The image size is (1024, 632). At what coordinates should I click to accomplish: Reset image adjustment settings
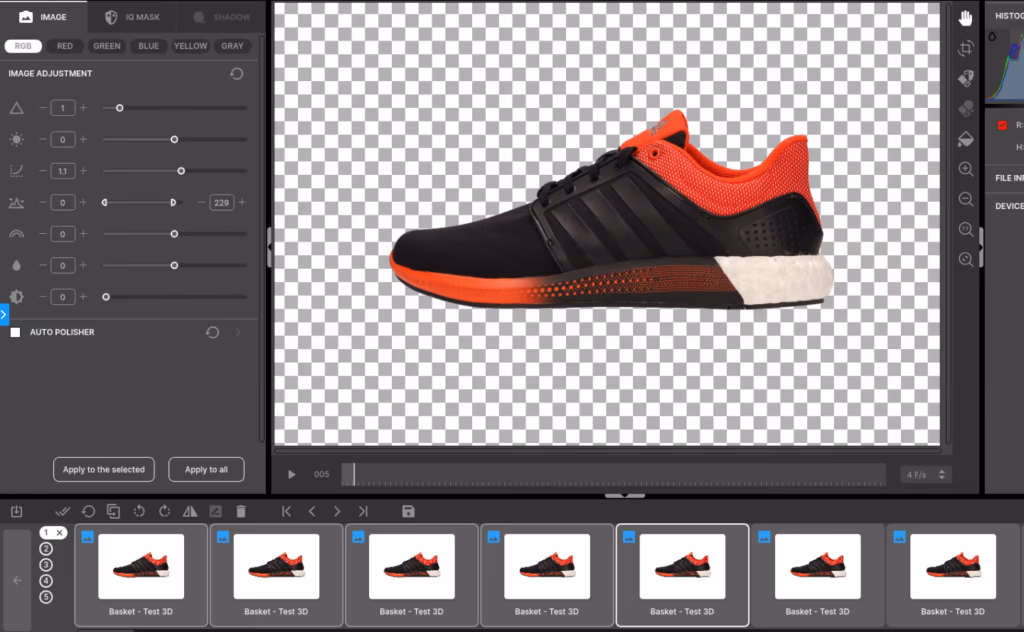pyautogui.click(x=236, y=74)
